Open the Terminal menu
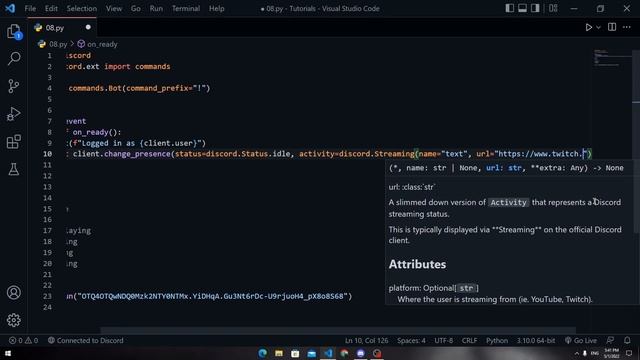The height and width of the screenshot is (360, 640). pyautogui.click(x=186, y=8)
